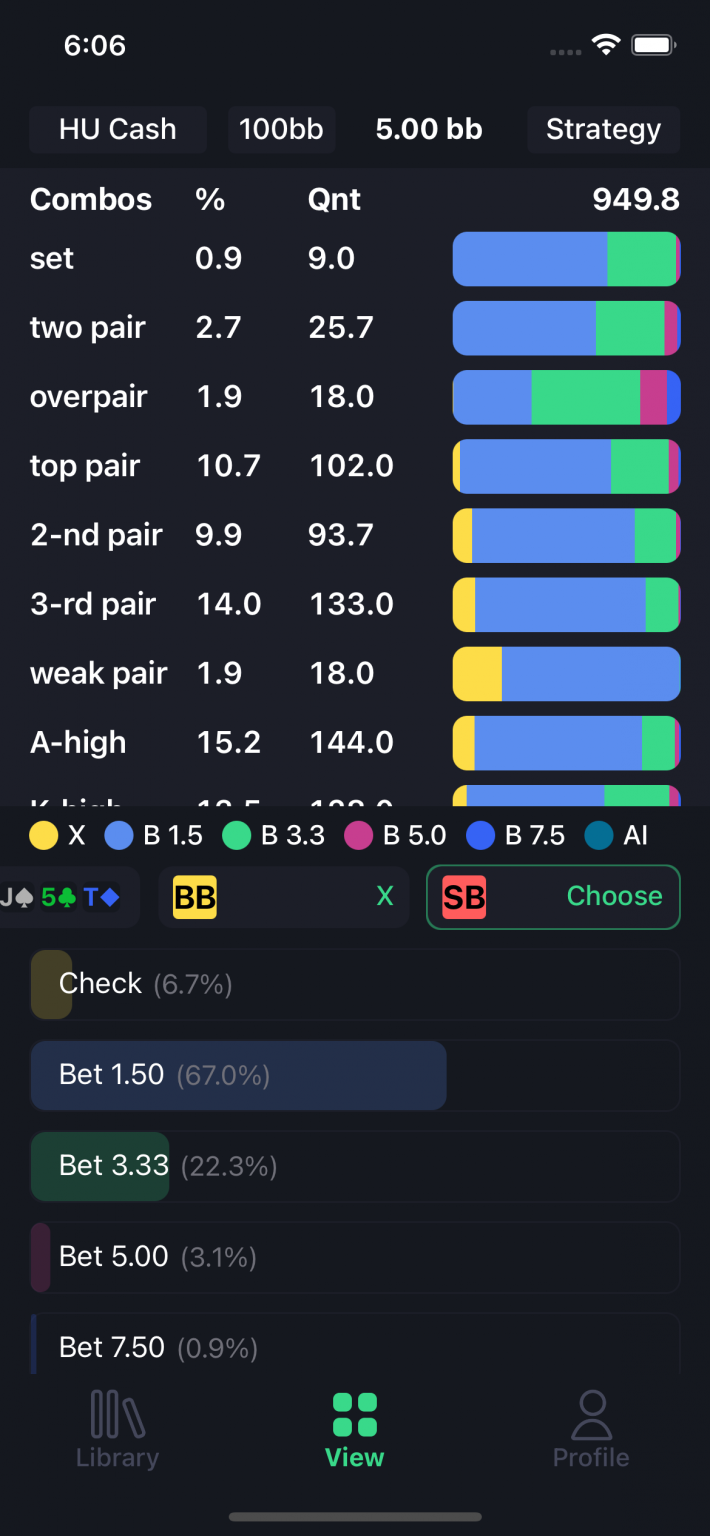This screenshot has width=710, height=1536.
Task: Select the B 7.5 legend icon
Action: [x=481, y=835]
